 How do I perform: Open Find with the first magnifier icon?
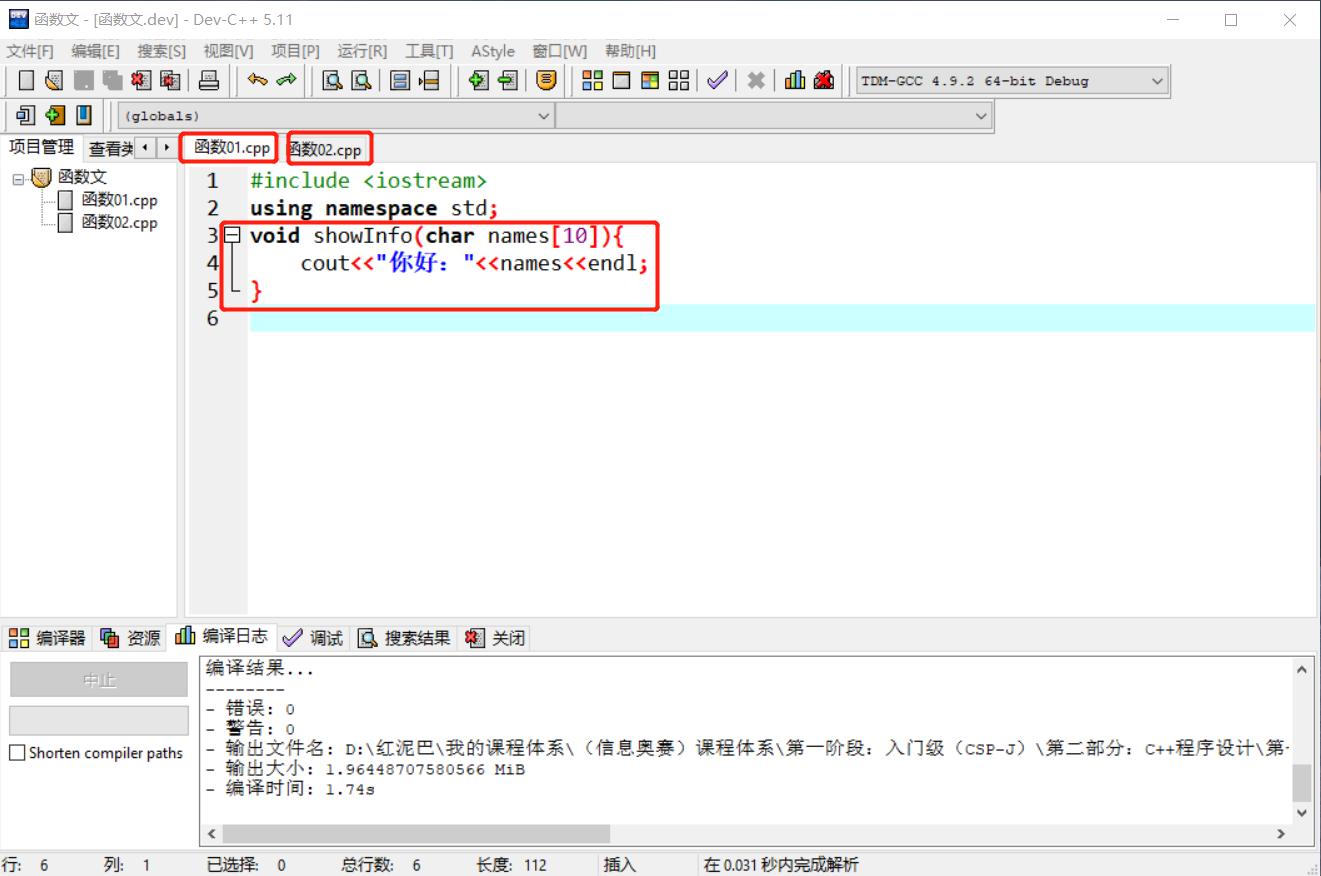coord(332,81)
